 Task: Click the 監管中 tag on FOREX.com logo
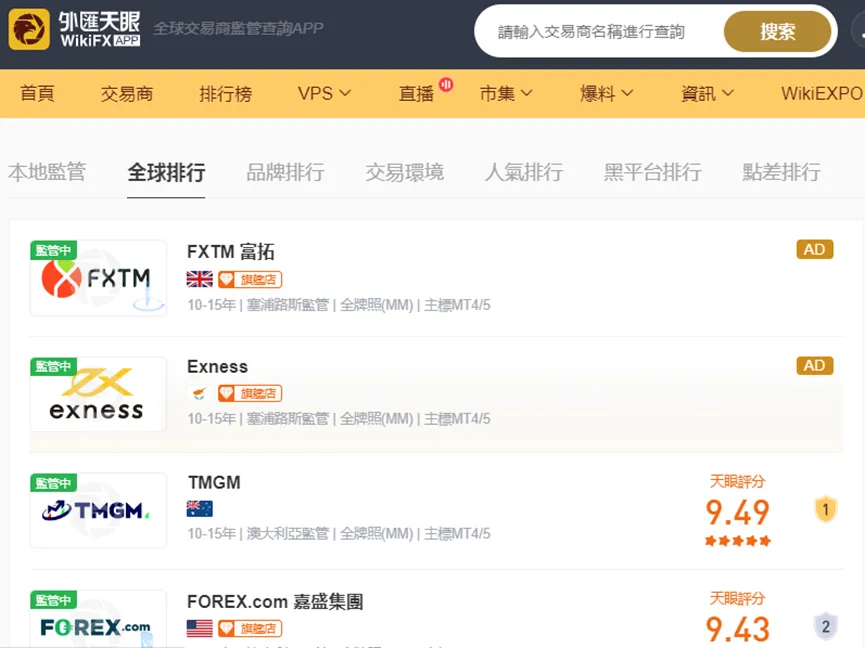pyautogui.click(x=54, y=600)
